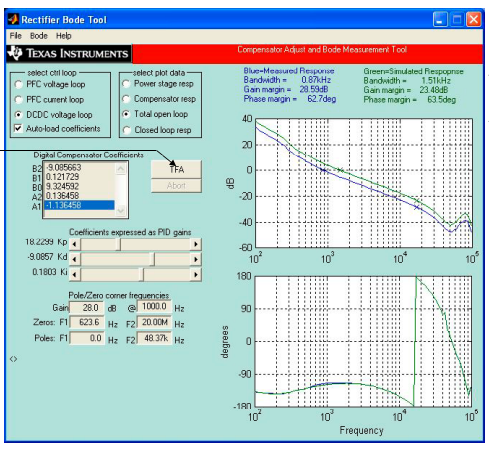Select coefficient 9.324592 in list
This screenshot has height=450, width=489.
(79, 186)
